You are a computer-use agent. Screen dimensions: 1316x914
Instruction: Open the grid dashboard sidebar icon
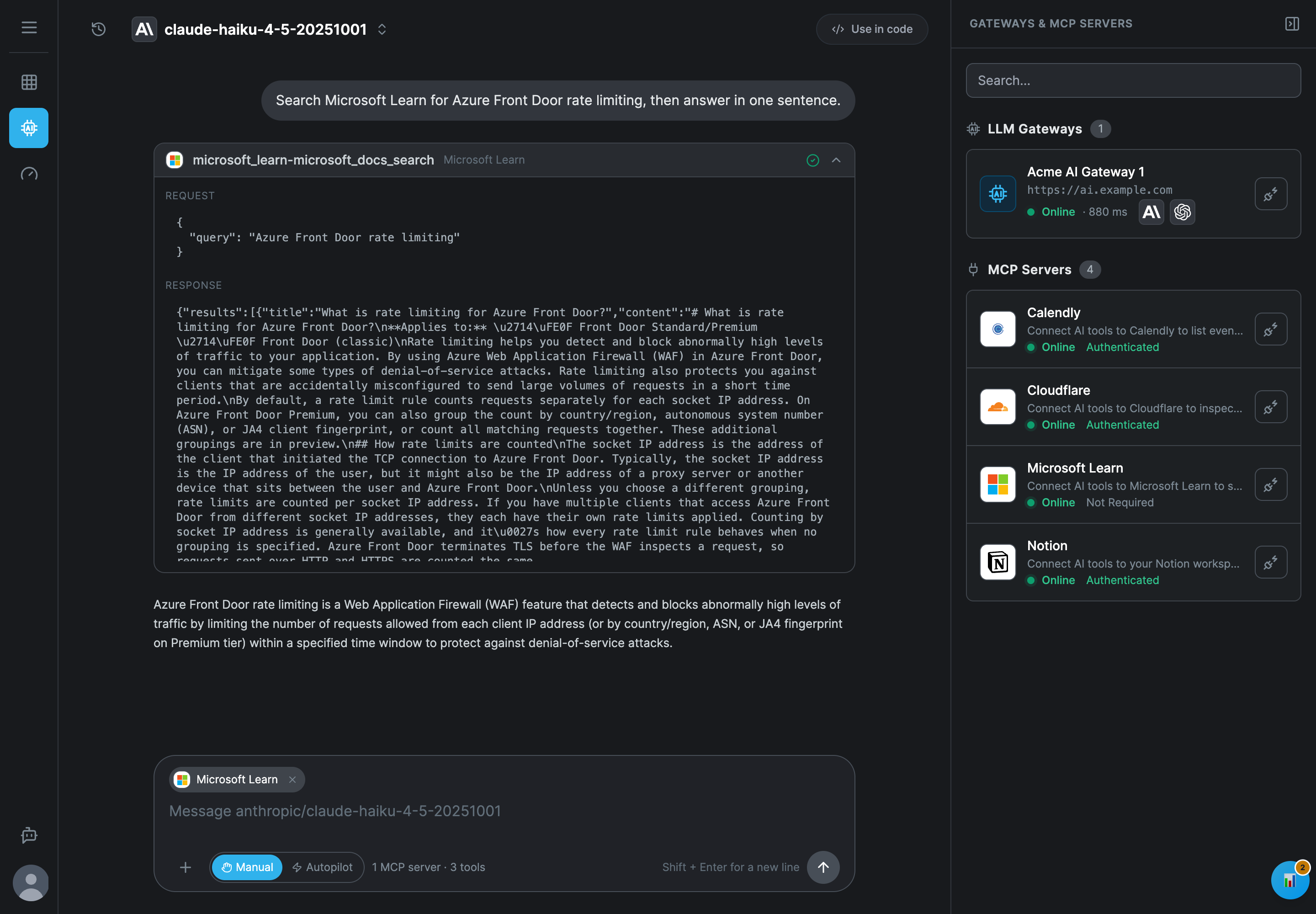coord(29,82)
